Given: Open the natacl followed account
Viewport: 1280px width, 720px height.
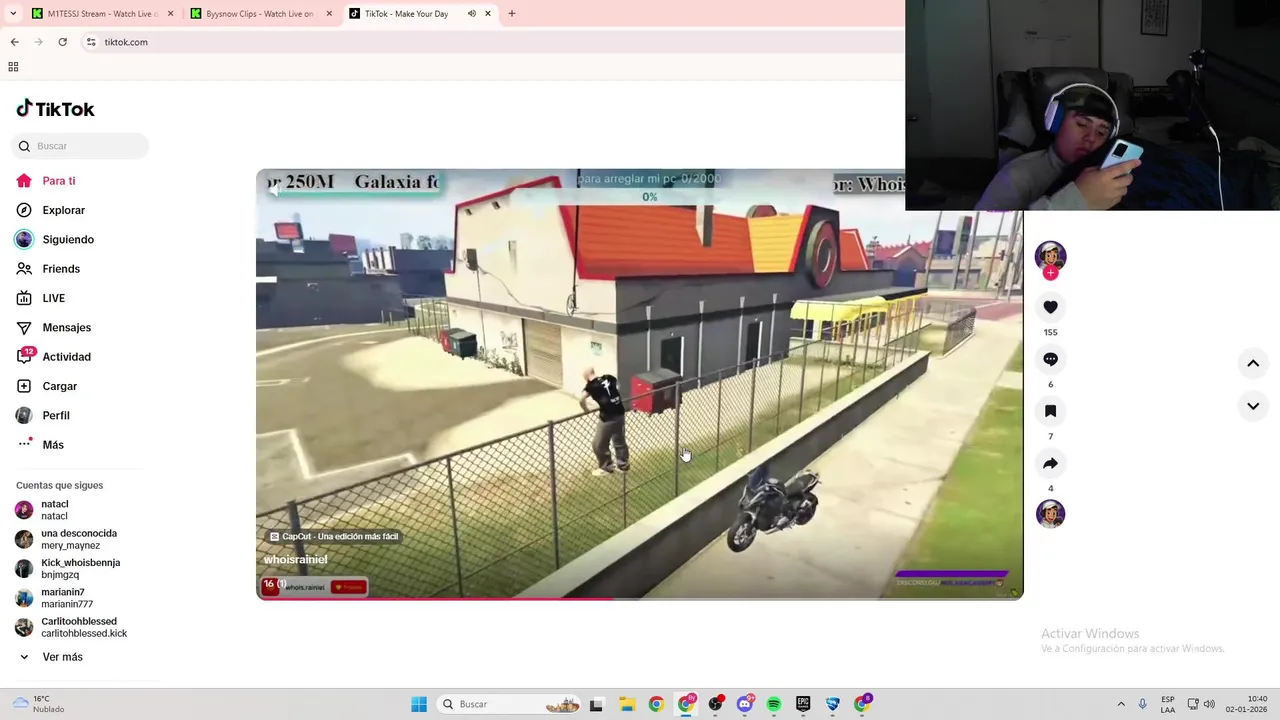Looking at the screenshot, I should [x=42, y=510].
